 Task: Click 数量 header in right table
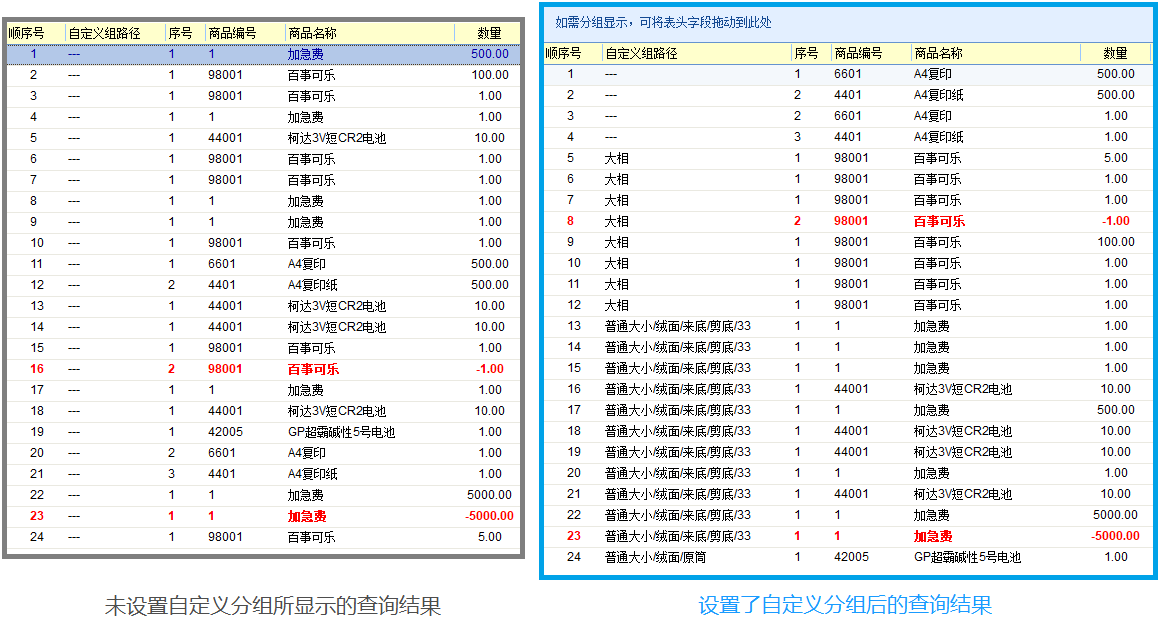pos(1115,53)
